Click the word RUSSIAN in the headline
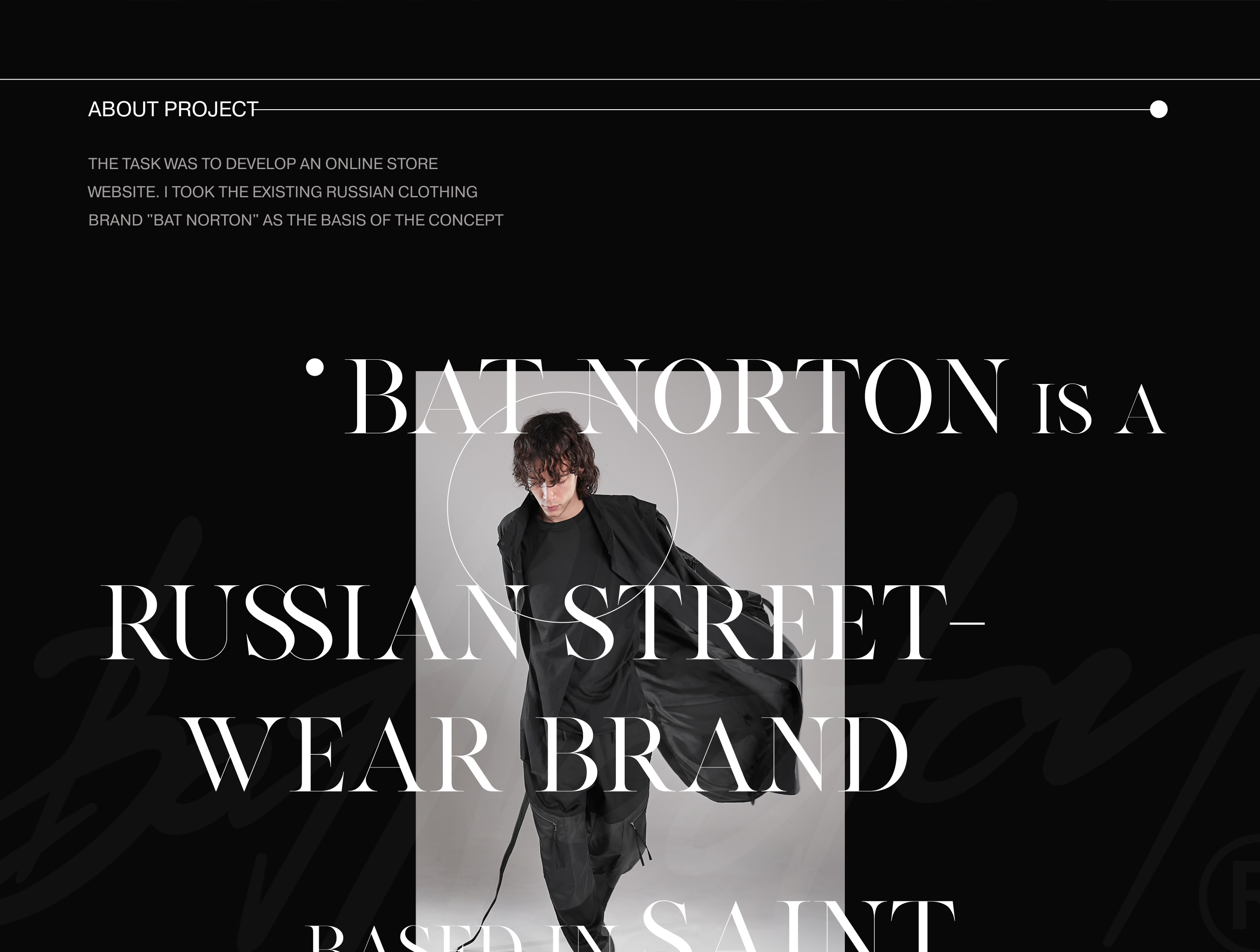The image size is (1260, 952). [312, 623]
